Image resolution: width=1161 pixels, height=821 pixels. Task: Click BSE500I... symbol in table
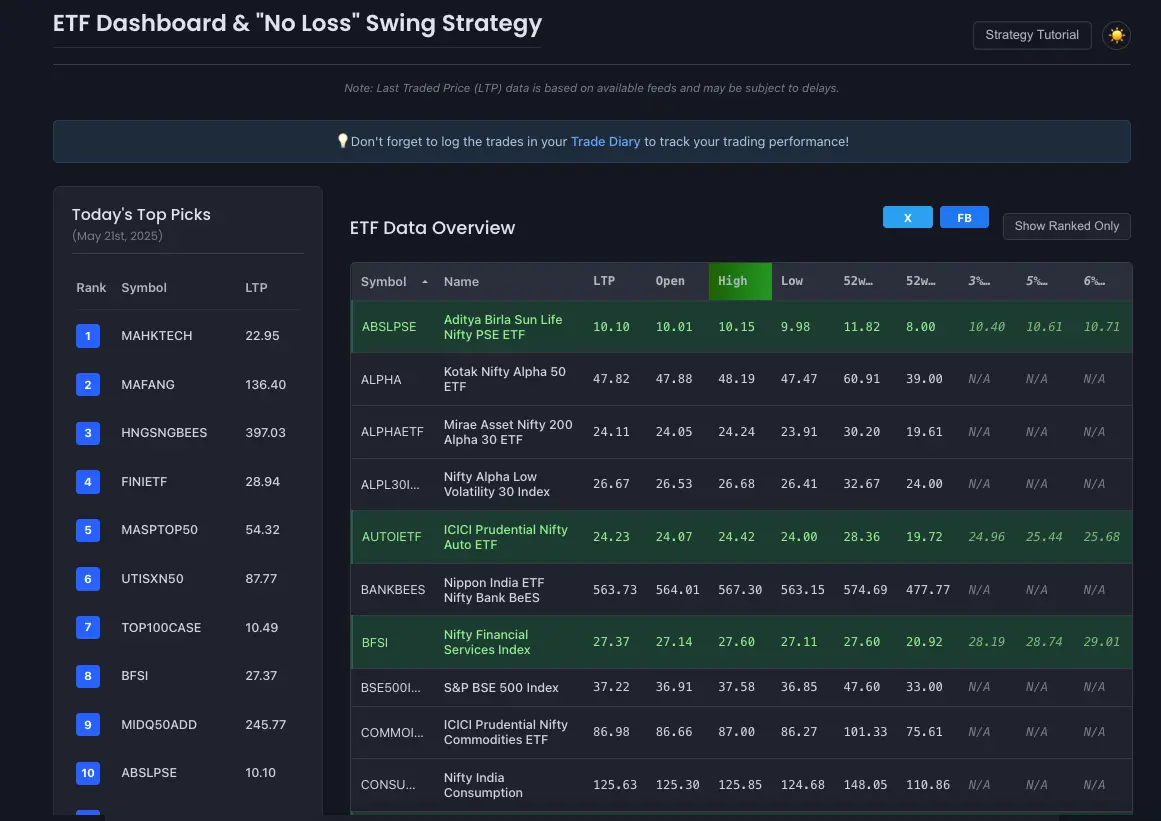pyautogui.click(x=390, y=688)
